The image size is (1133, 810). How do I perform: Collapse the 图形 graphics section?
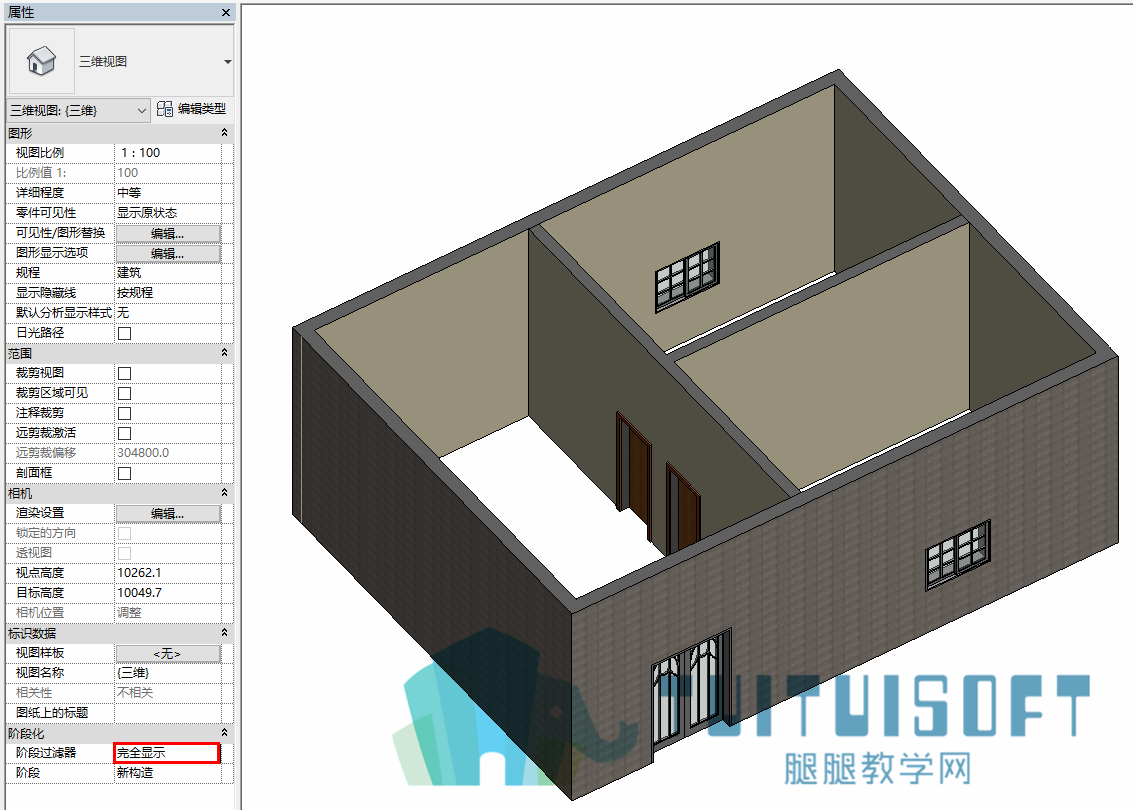[x=224, y=133]
